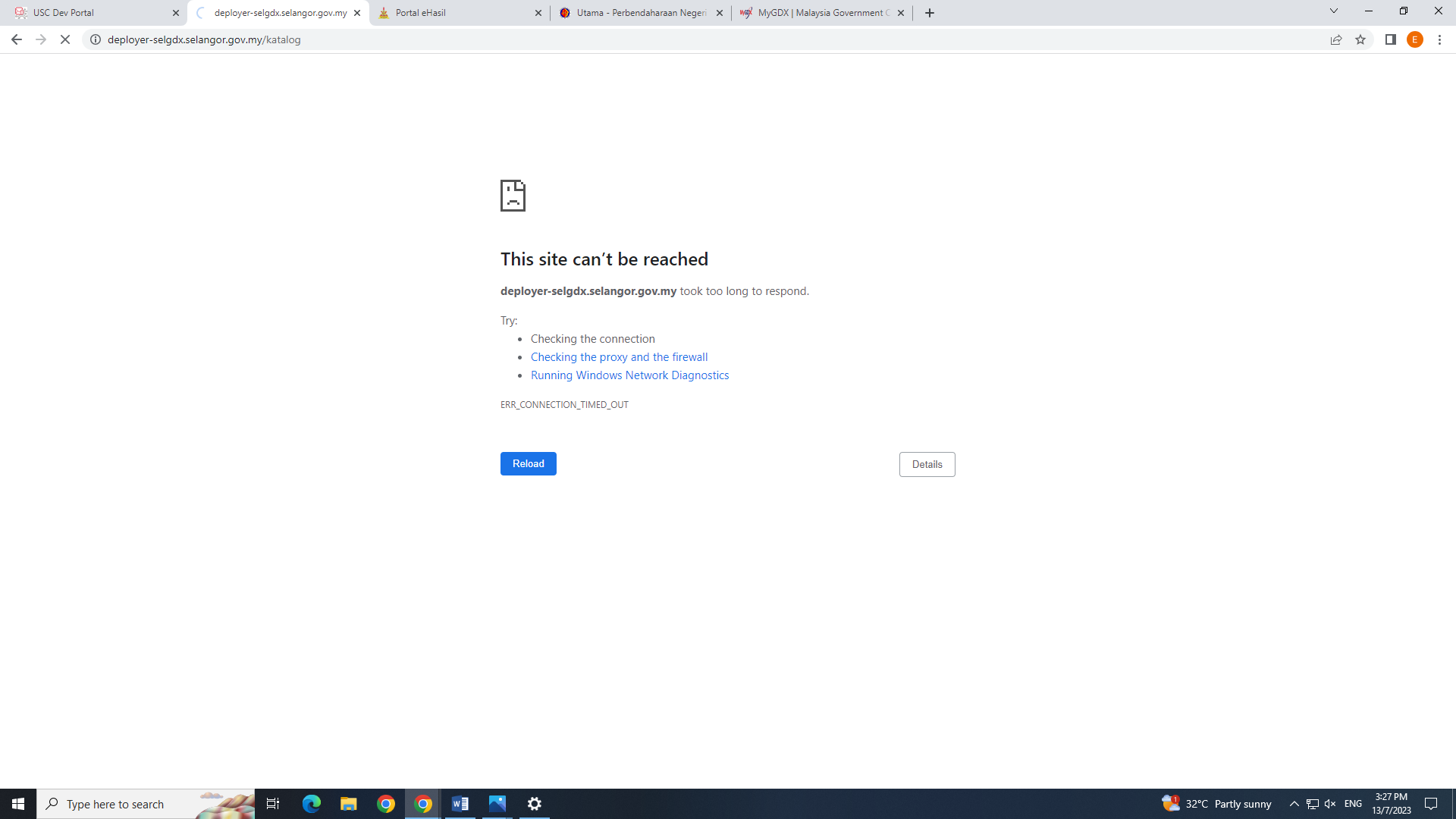Open Microsoft Word from the taskbar

coord(460,804)
